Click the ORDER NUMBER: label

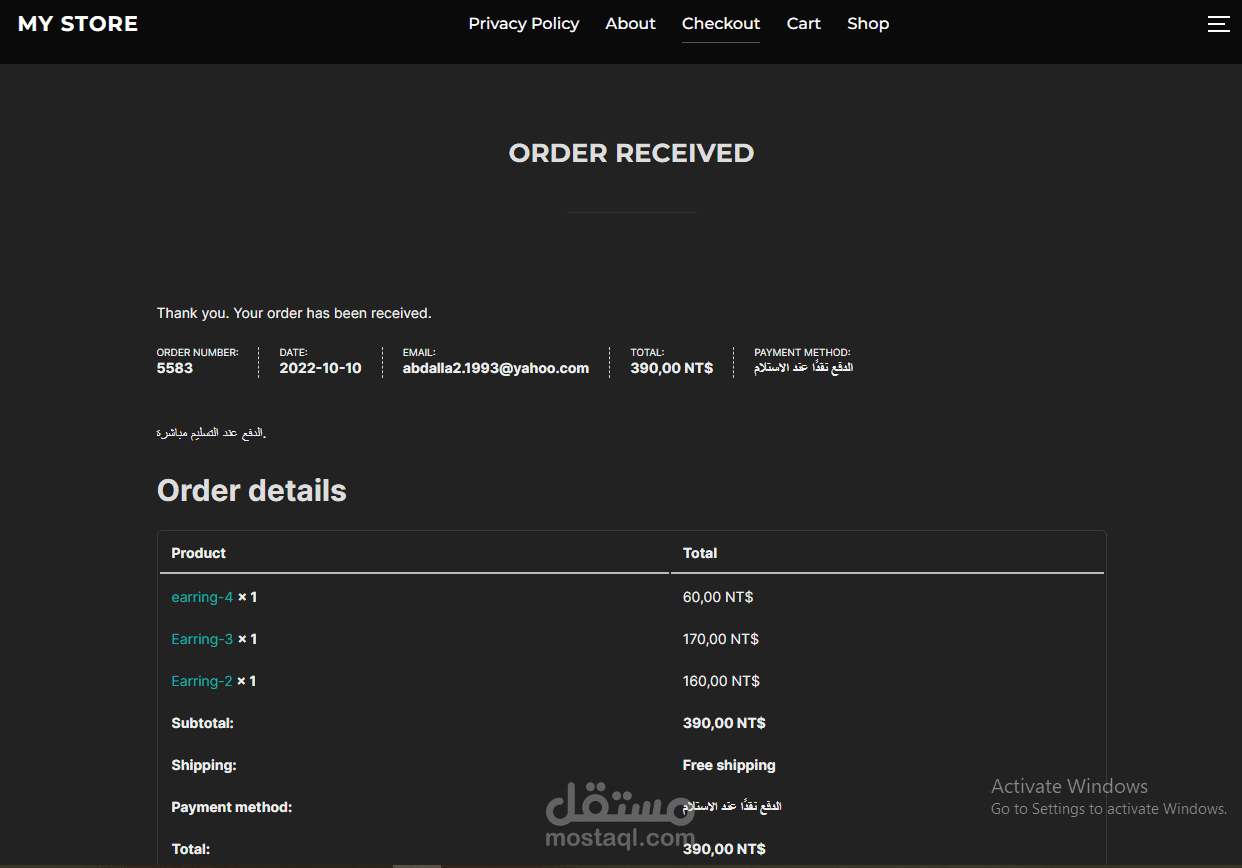[198, 352]
